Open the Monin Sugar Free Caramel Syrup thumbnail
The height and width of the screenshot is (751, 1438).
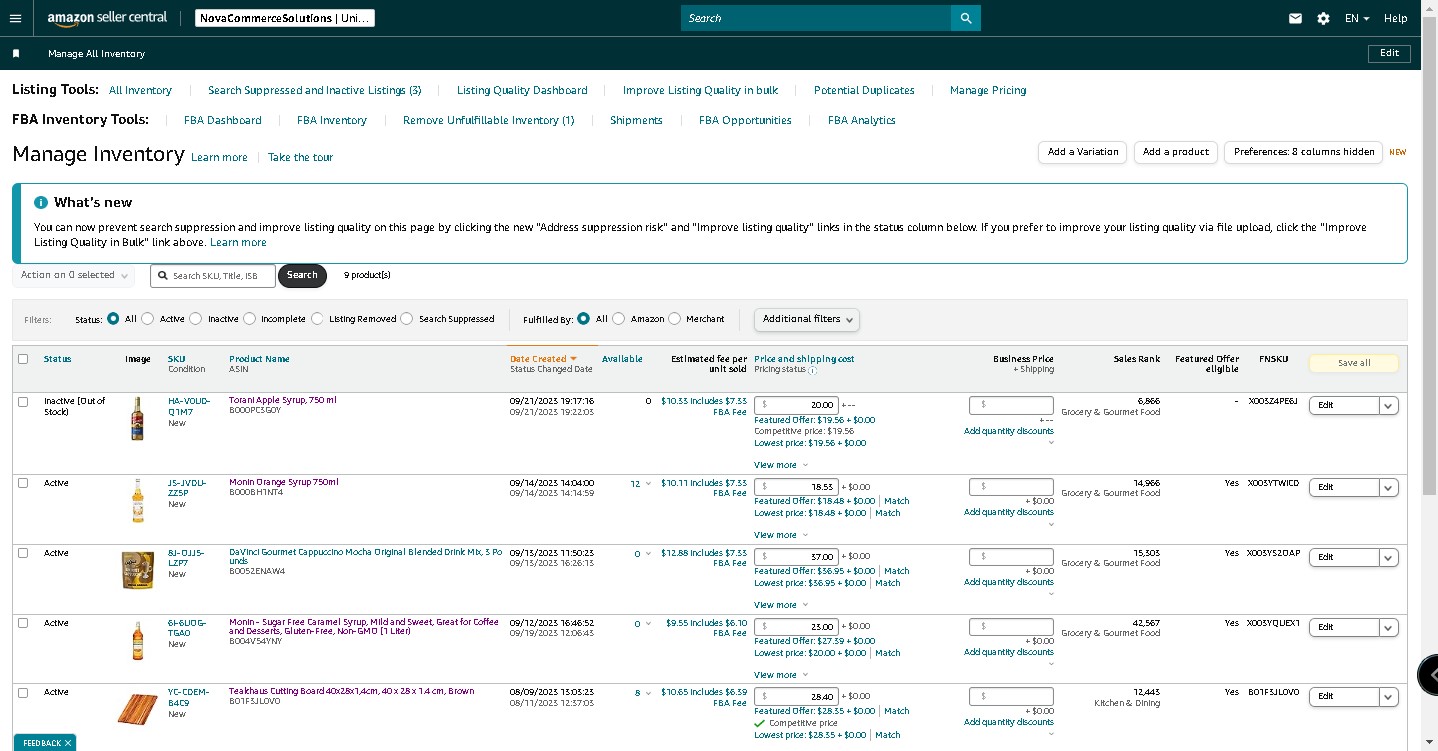pyautogui.click(x=137, y=640)
